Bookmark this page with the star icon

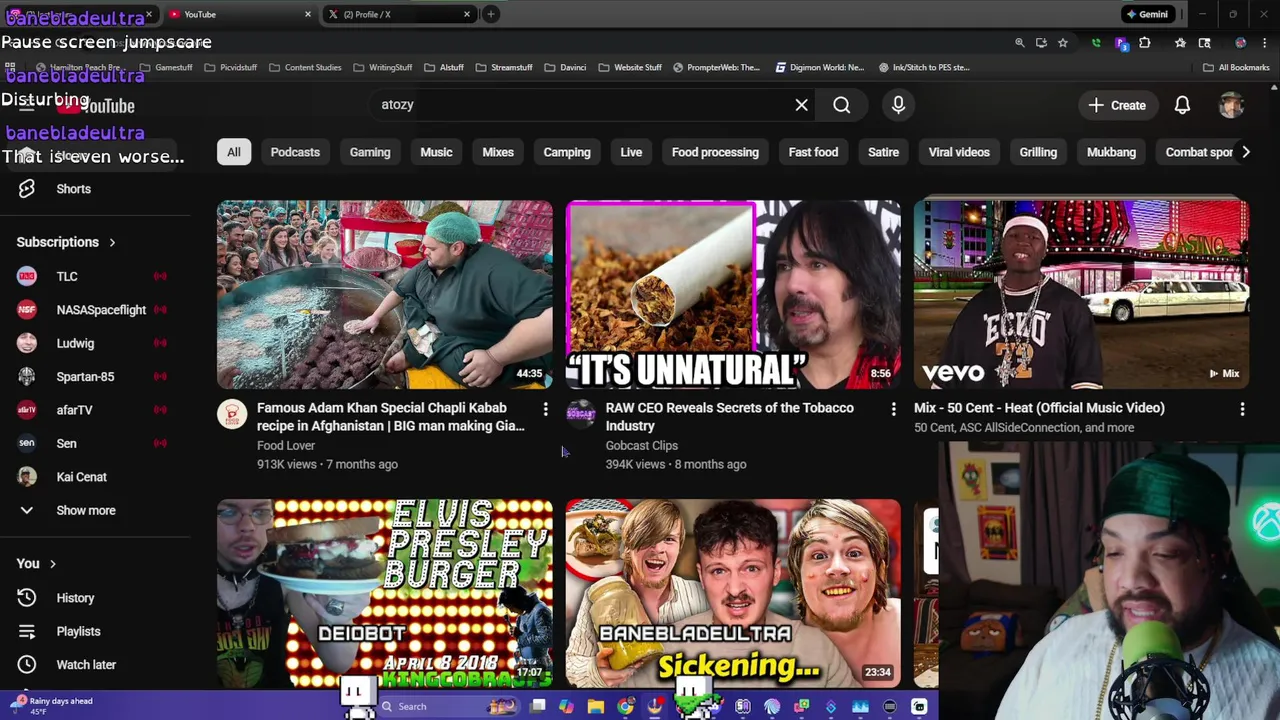coord(1063,43)
